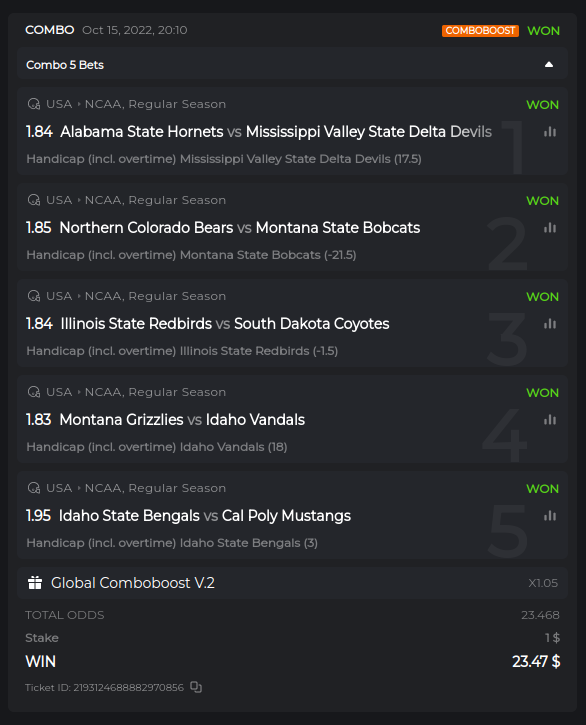Open Alabama State Hornets vs Mississippi Valley match
586x725 pixels.
(x=276, y=132)
